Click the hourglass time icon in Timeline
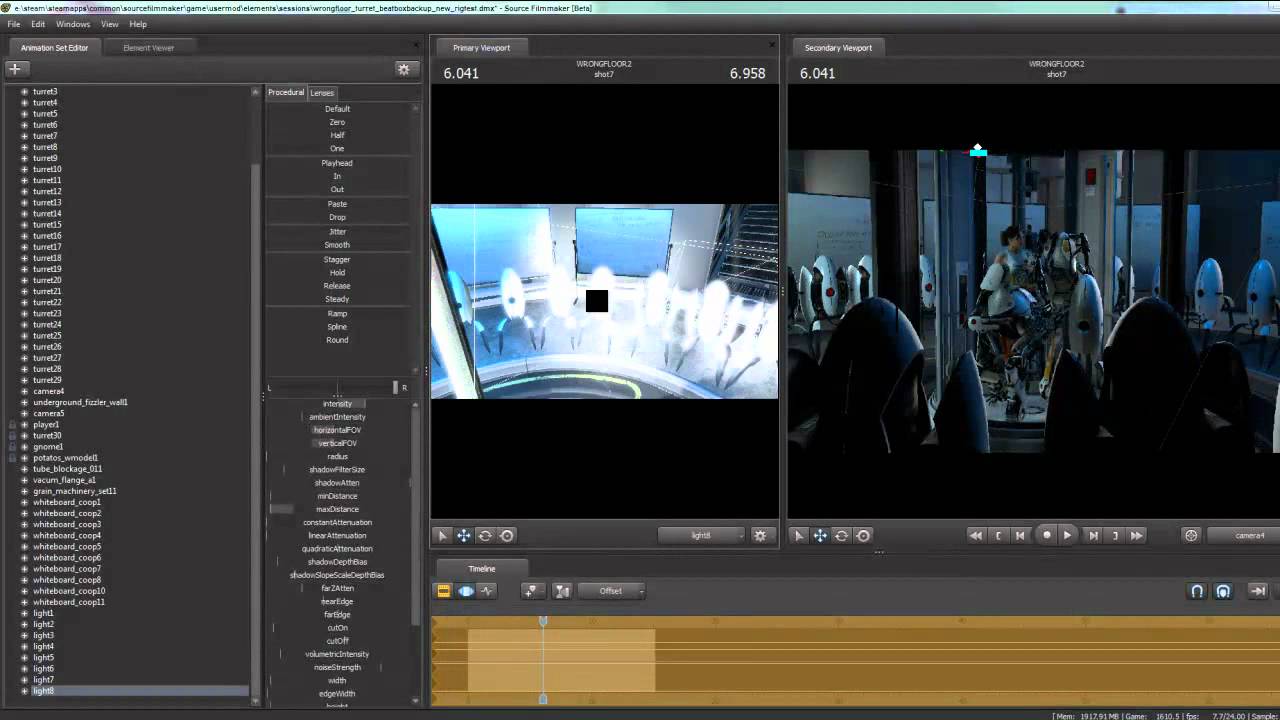Screen dimensions: 1280x720 click(562, 591)
